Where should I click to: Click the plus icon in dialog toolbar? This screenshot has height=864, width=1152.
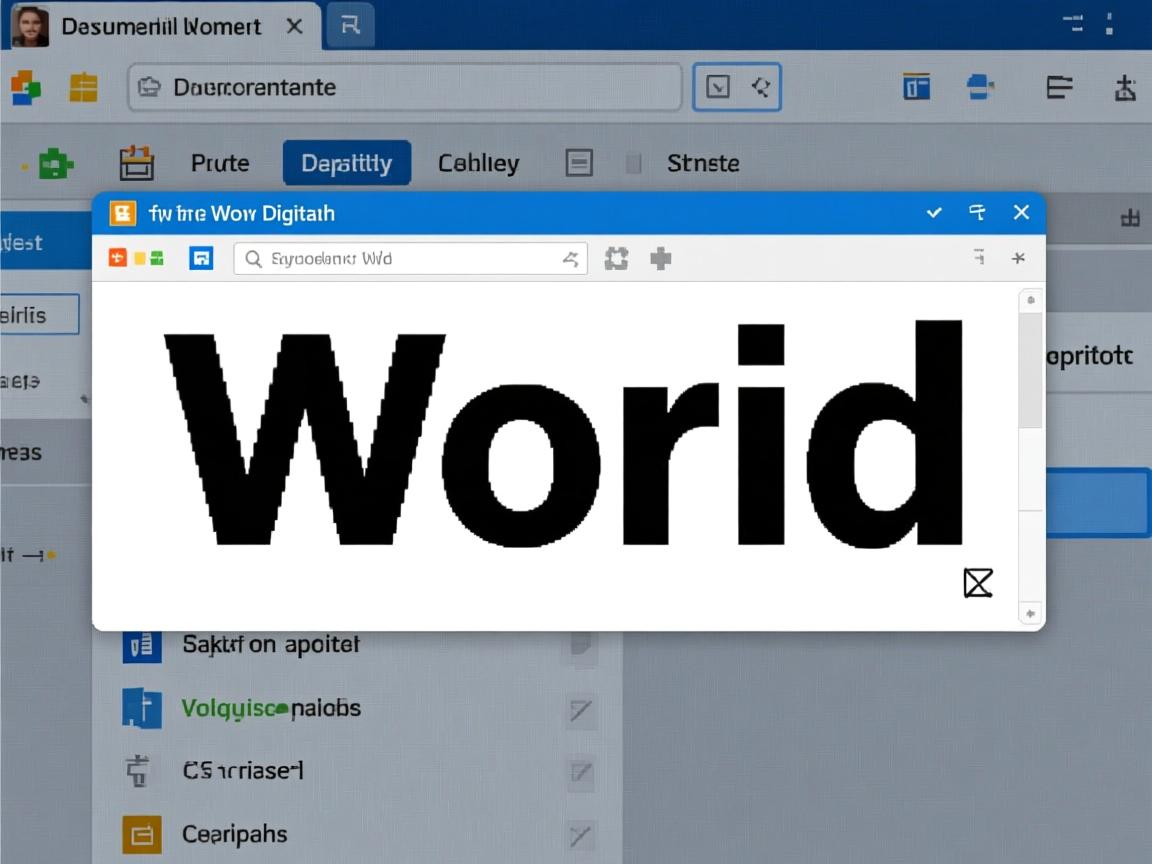click(660, 259)
